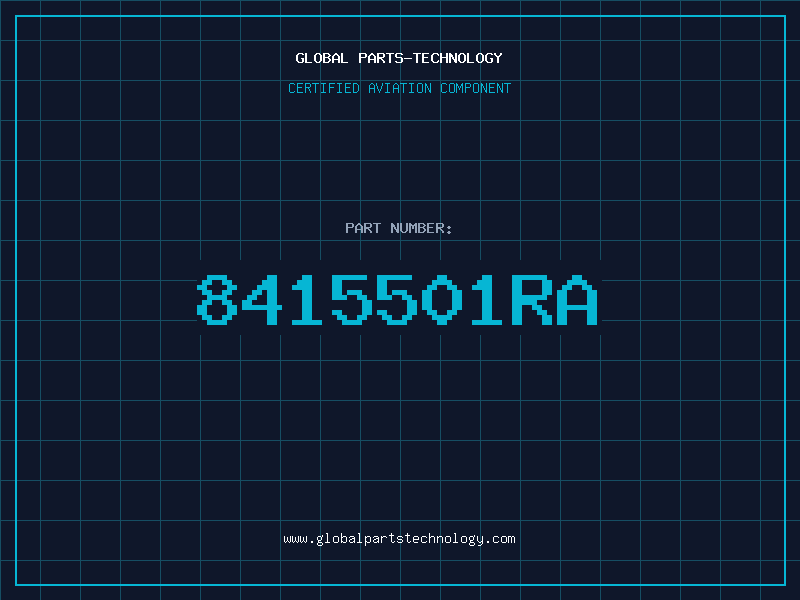800x600 pixels.
Task: Click the GLOBAL PARTS-TECHNOLOGY heading
Action: pyautogui.click(x=399, y=58)
